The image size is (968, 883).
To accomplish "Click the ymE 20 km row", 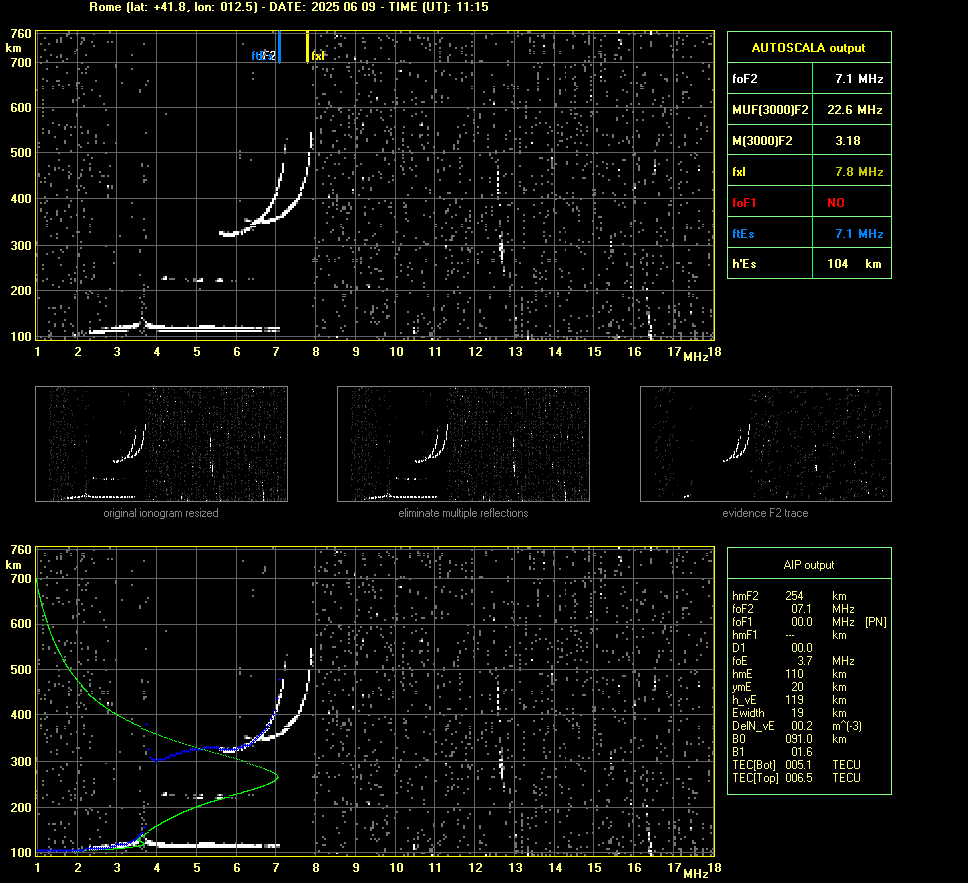I will click(x=789, y=687).
